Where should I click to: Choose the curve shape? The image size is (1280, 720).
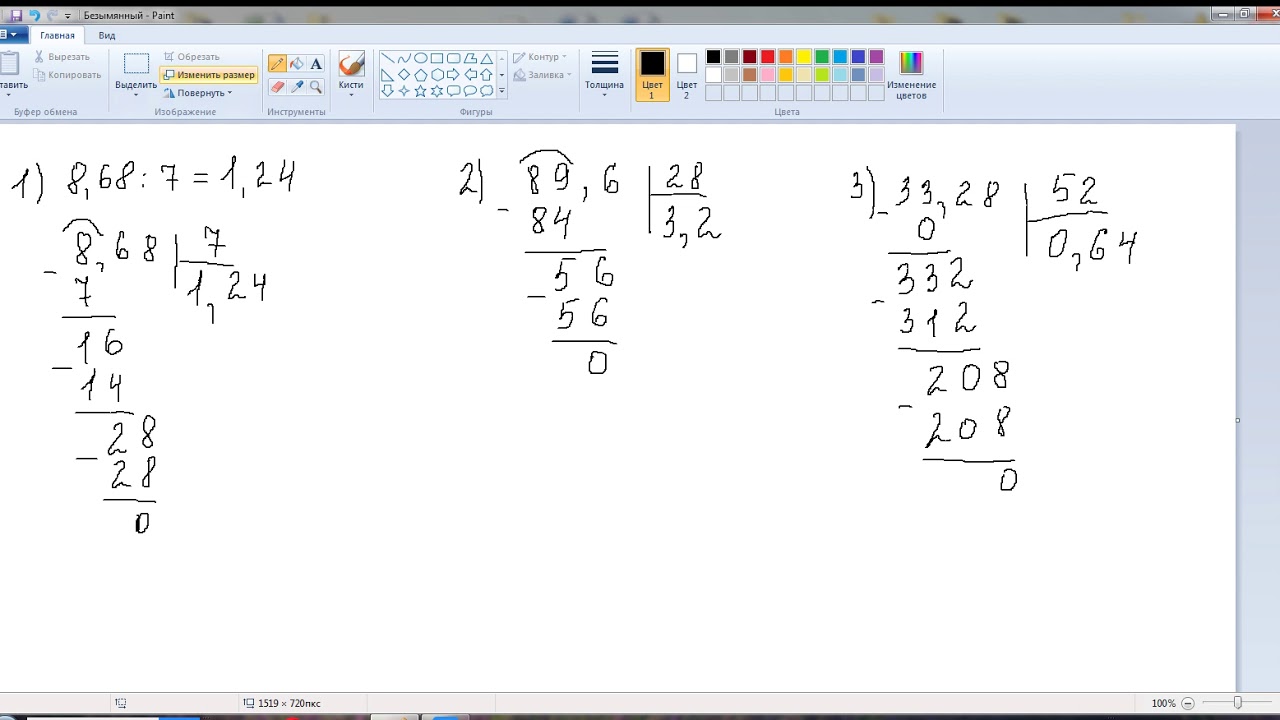tap(404, 59)
